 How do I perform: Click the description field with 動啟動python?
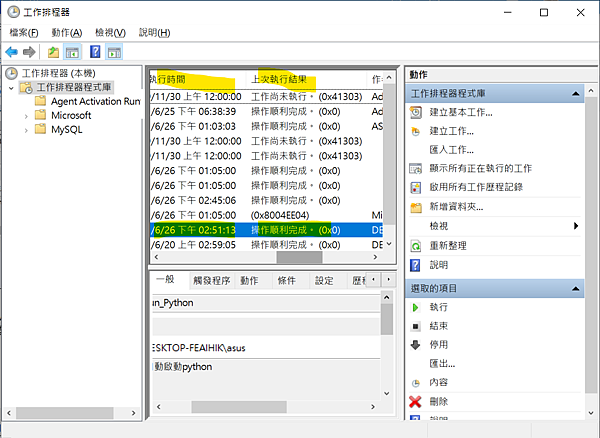(267, 378)
